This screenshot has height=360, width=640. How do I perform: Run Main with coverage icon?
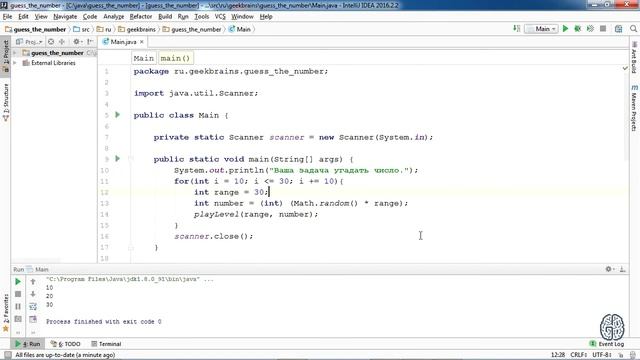click(590, 29)
